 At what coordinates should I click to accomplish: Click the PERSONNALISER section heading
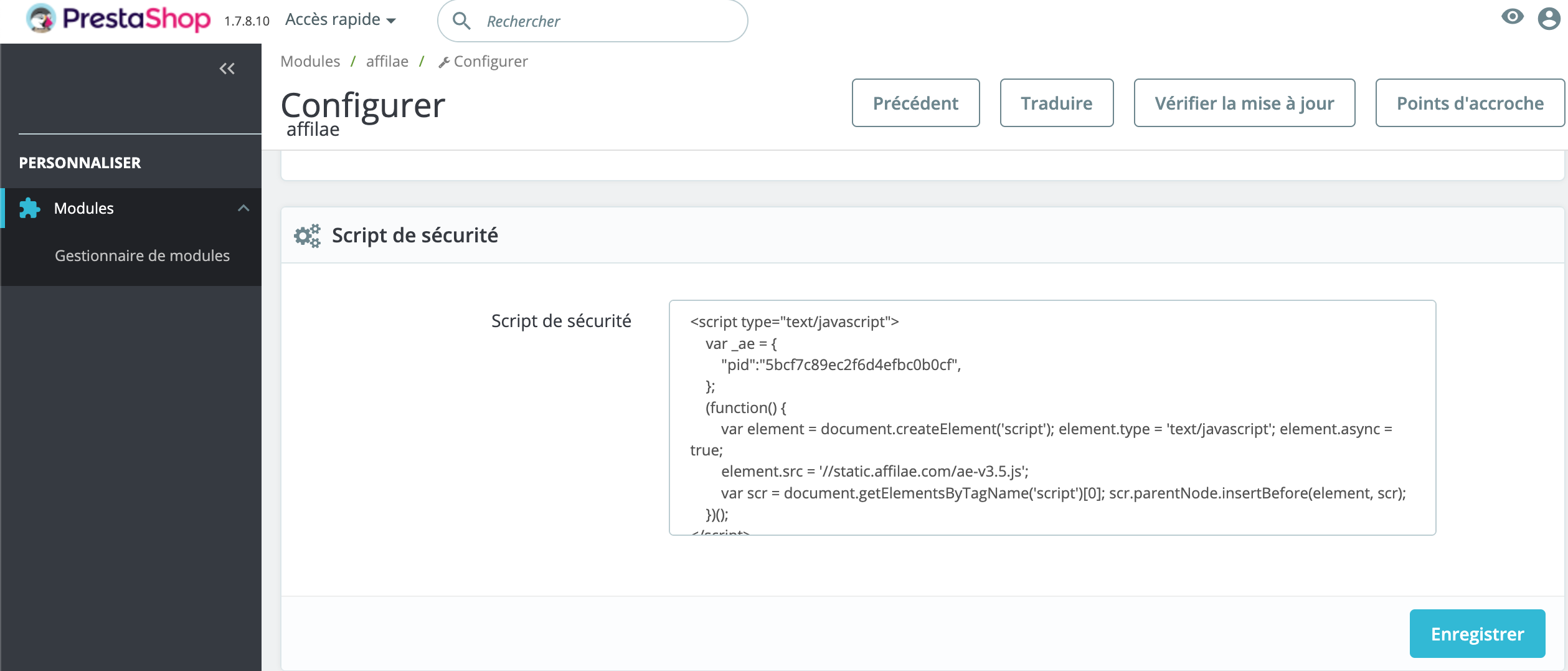coord(80,163)
